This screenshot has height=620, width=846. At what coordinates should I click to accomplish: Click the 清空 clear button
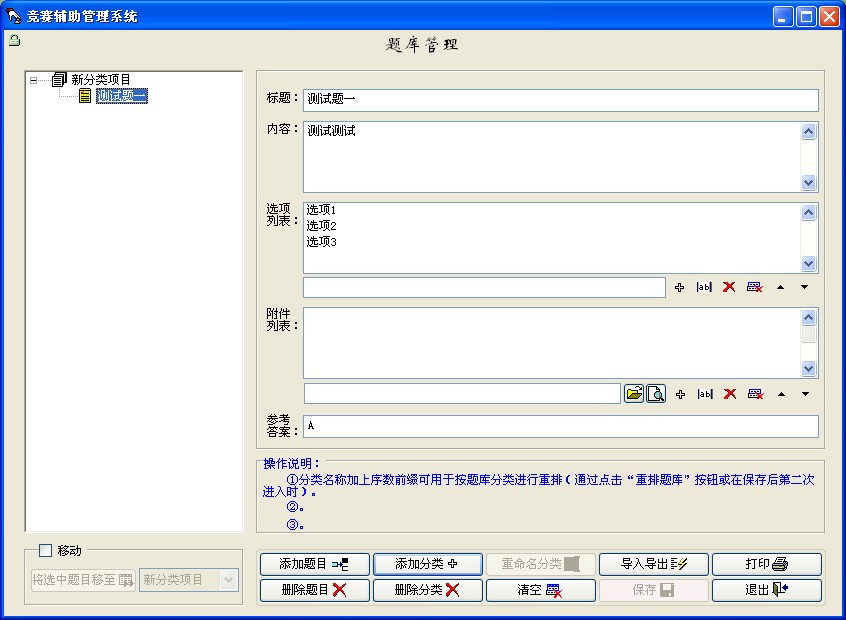click(x=541, y=590)
